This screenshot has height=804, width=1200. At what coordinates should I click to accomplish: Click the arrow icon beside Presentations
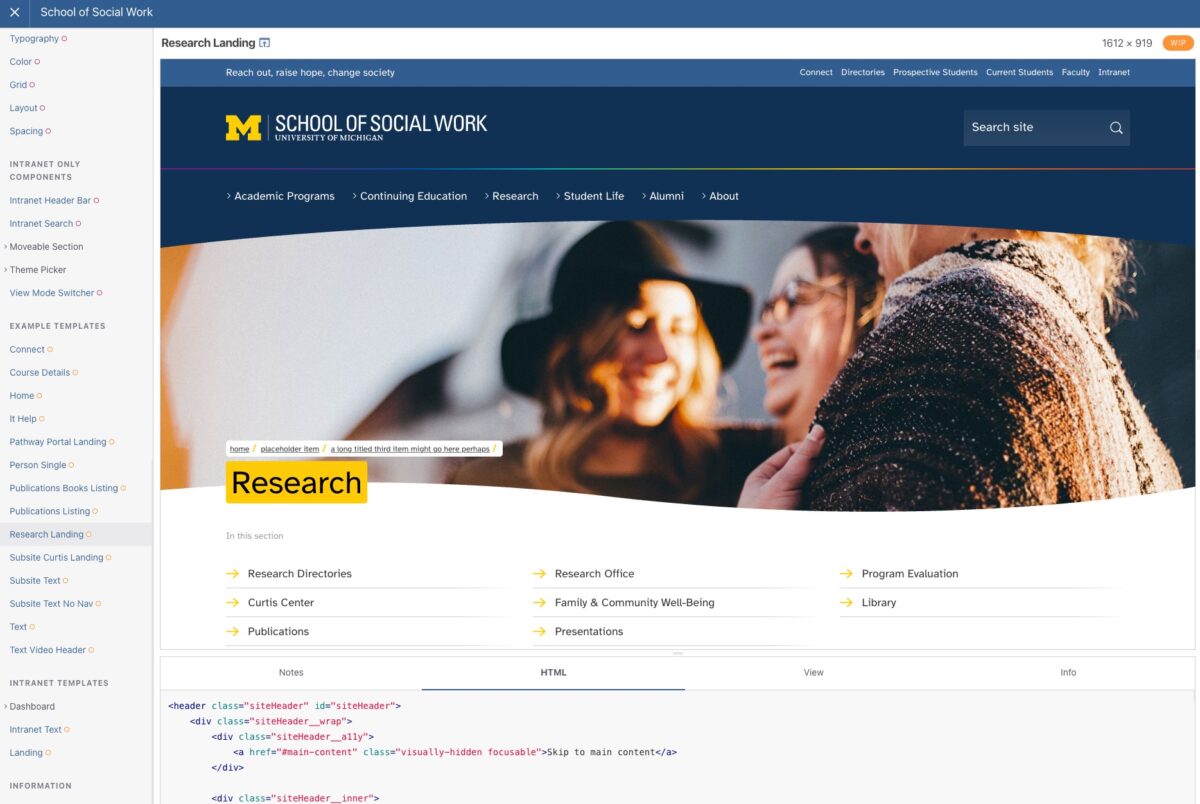coord(539,632)
